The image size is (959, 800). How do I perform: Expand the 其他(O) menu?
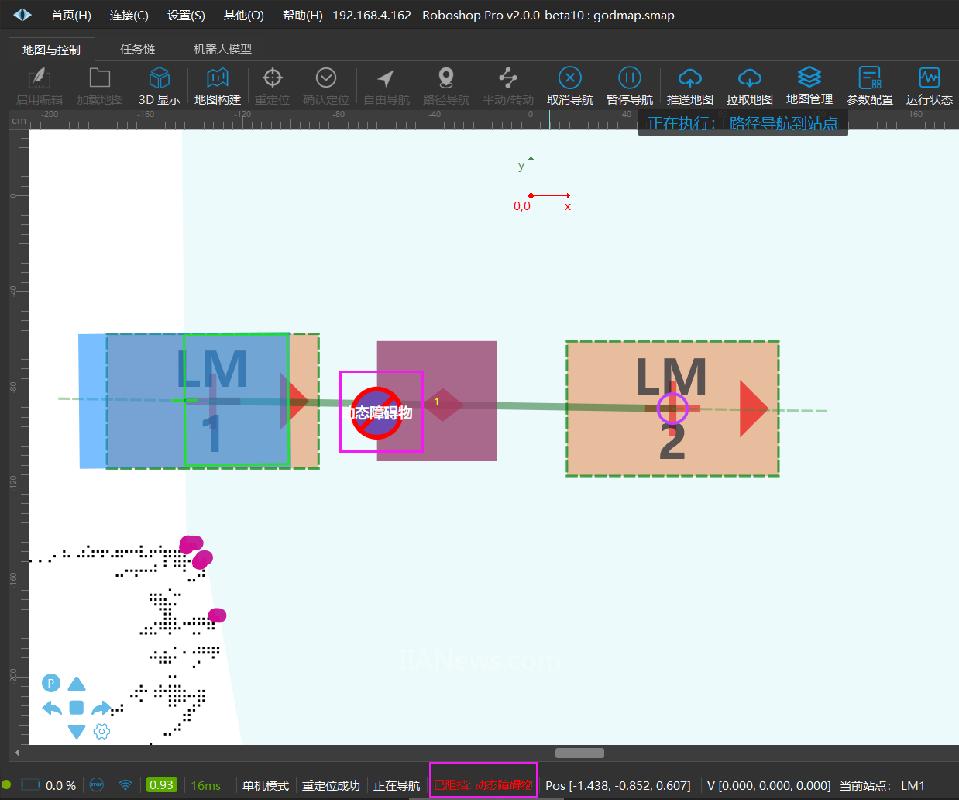[244, 16]
